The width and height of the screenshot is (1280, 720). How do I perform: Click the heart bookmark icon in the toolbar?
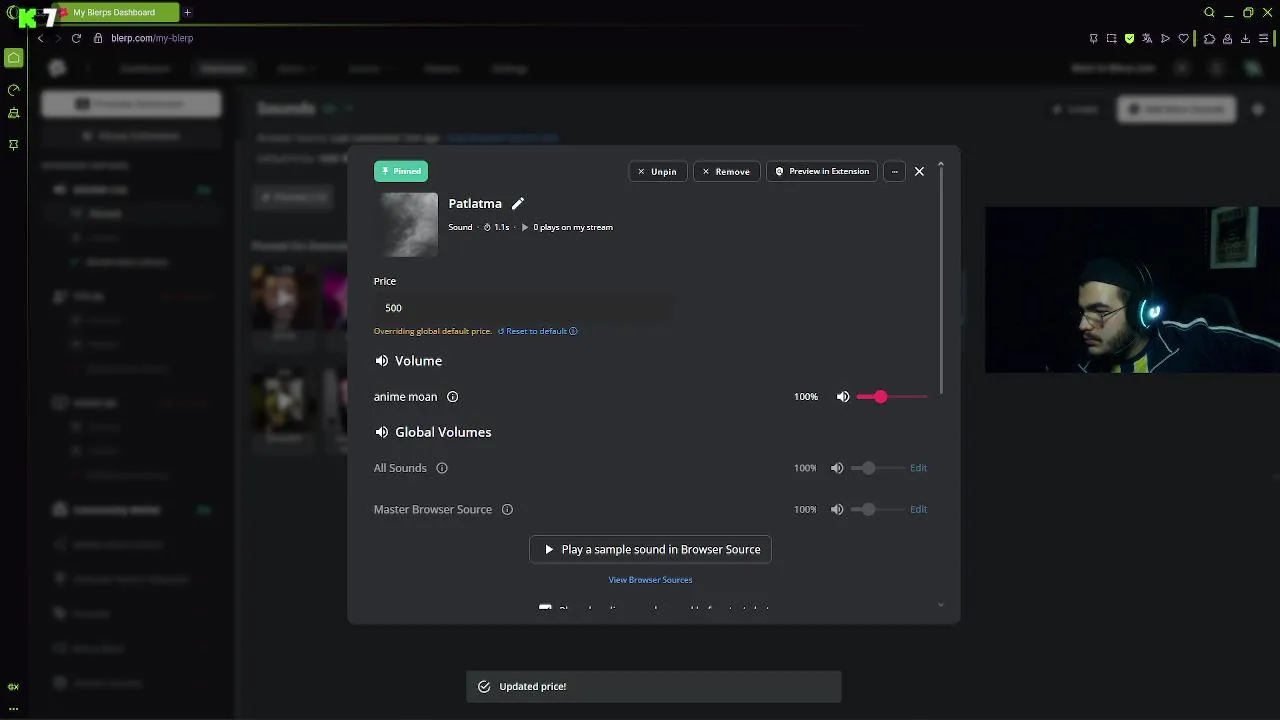click(x=1184, y=38)
